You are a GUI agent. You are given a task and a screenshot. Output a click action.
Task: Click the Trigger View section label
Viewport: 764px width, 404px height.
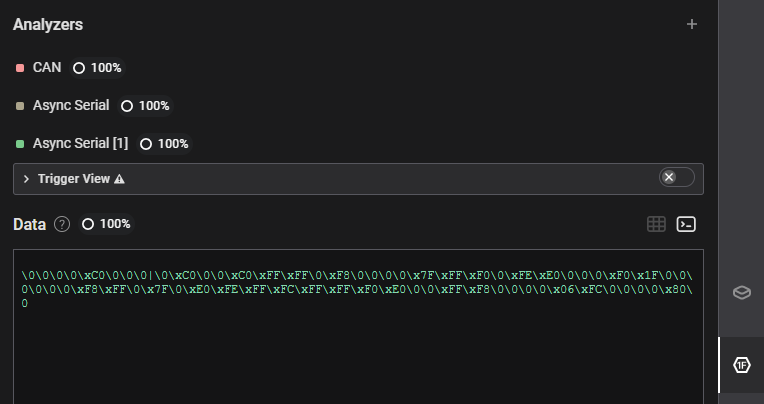pyautogui.click(x=74, y=179)
